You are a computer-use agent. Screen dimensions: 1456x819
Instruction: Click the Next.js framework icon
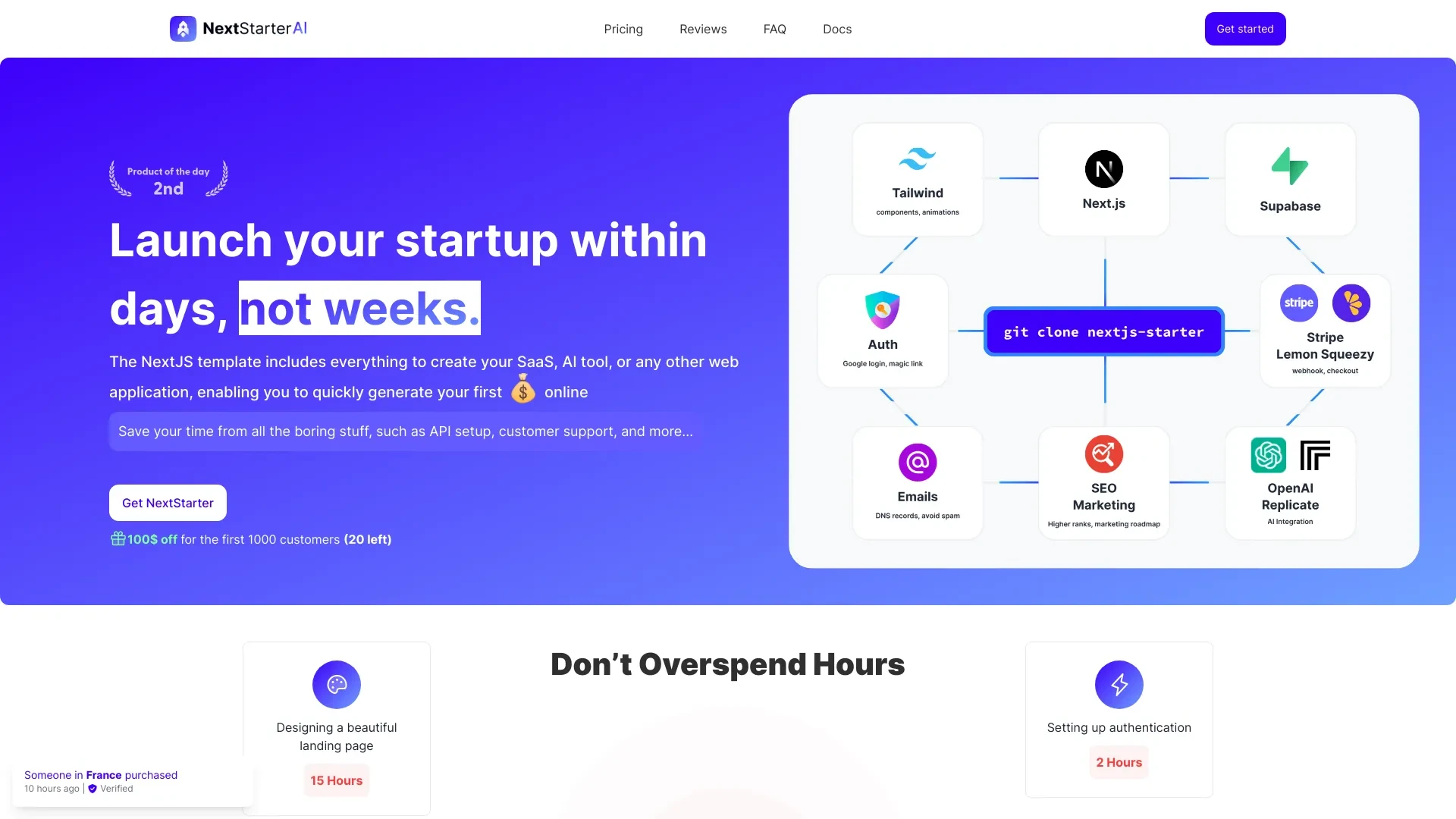pos(1104,168)
